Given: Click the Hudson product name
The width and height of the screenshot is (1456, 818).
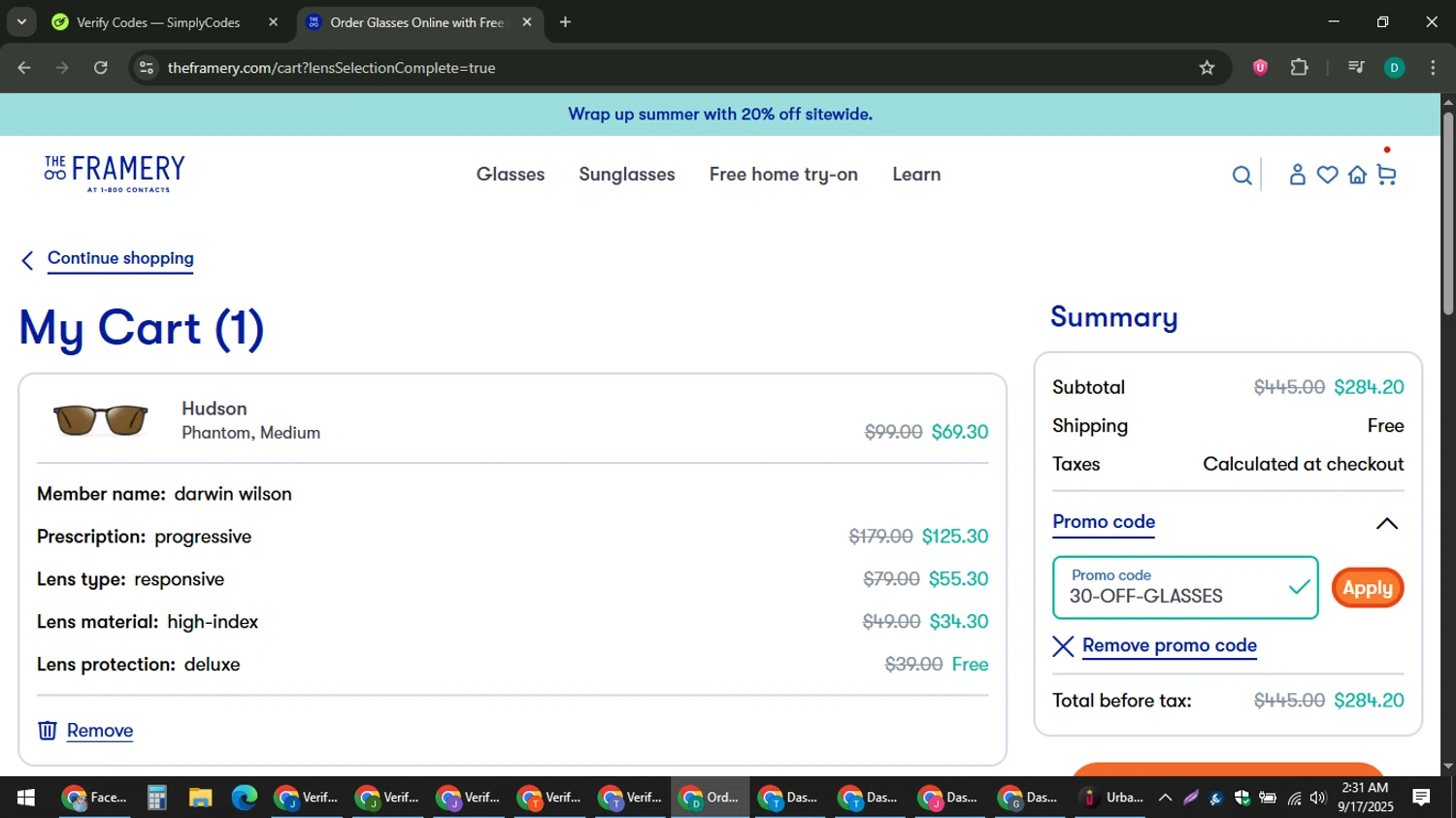Looking at the screenshot, I should (215, 409).
